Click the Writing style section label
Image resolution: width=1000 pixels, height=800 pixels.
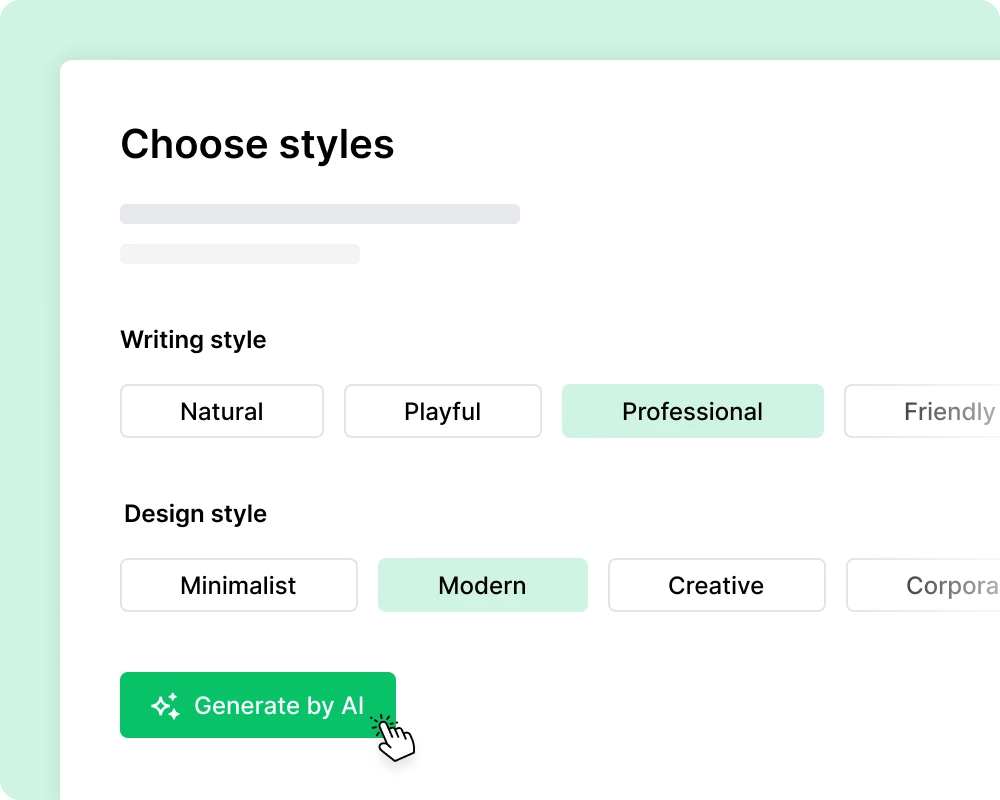coord(193,340)
